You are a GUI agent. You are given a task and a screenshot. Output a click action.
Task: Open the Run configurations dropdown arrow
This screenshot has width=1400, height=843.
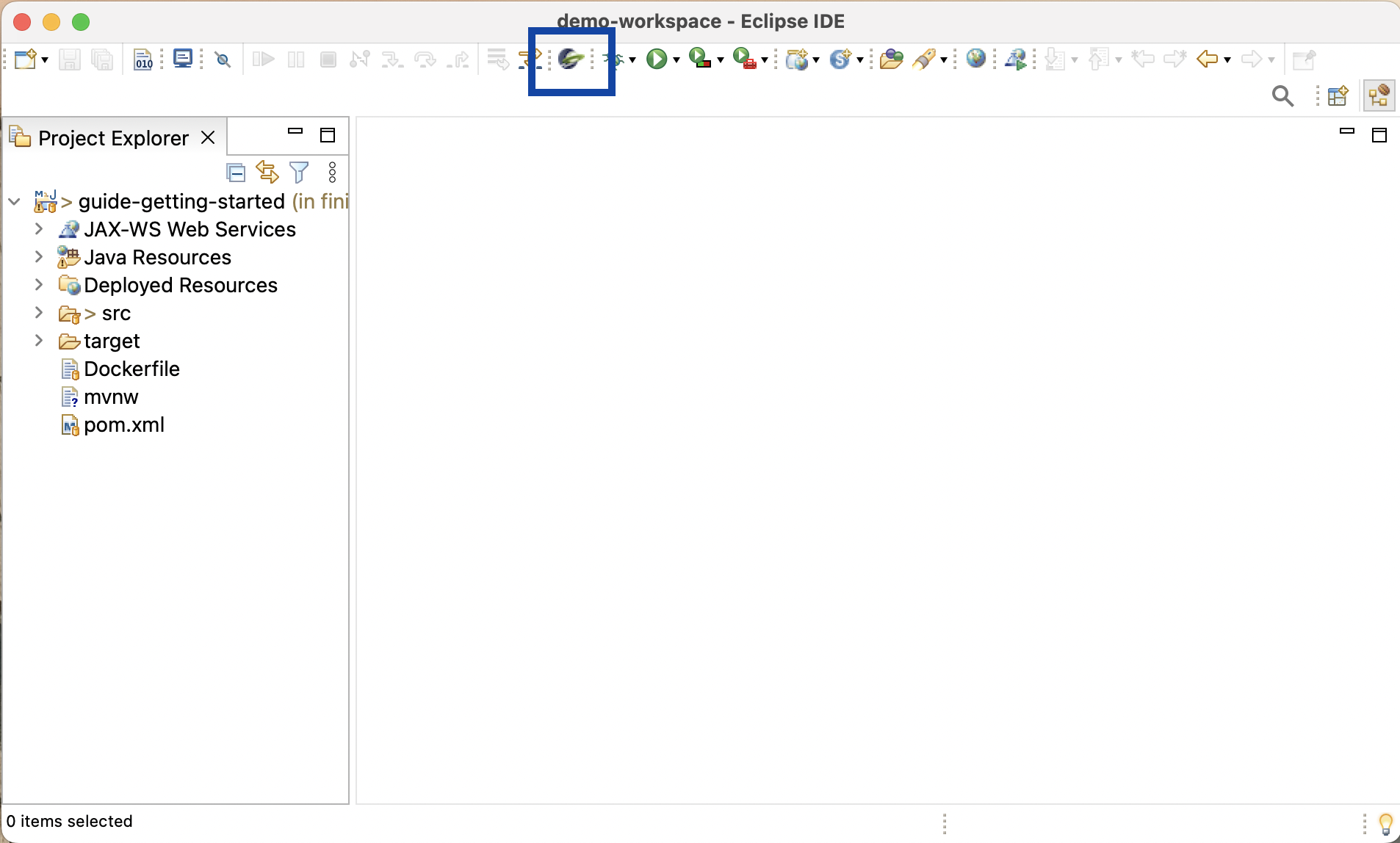[x=676, y=60]
